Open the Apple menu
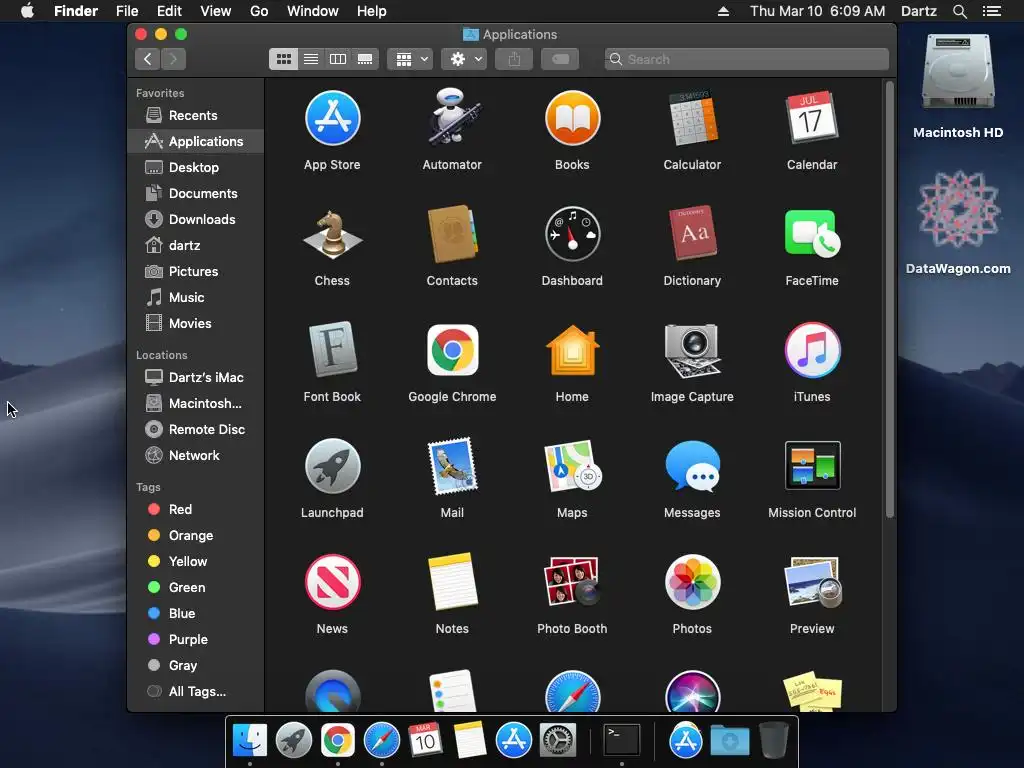Image resolution: width=1024 pixels, height=768 pixels. point(27,11)
